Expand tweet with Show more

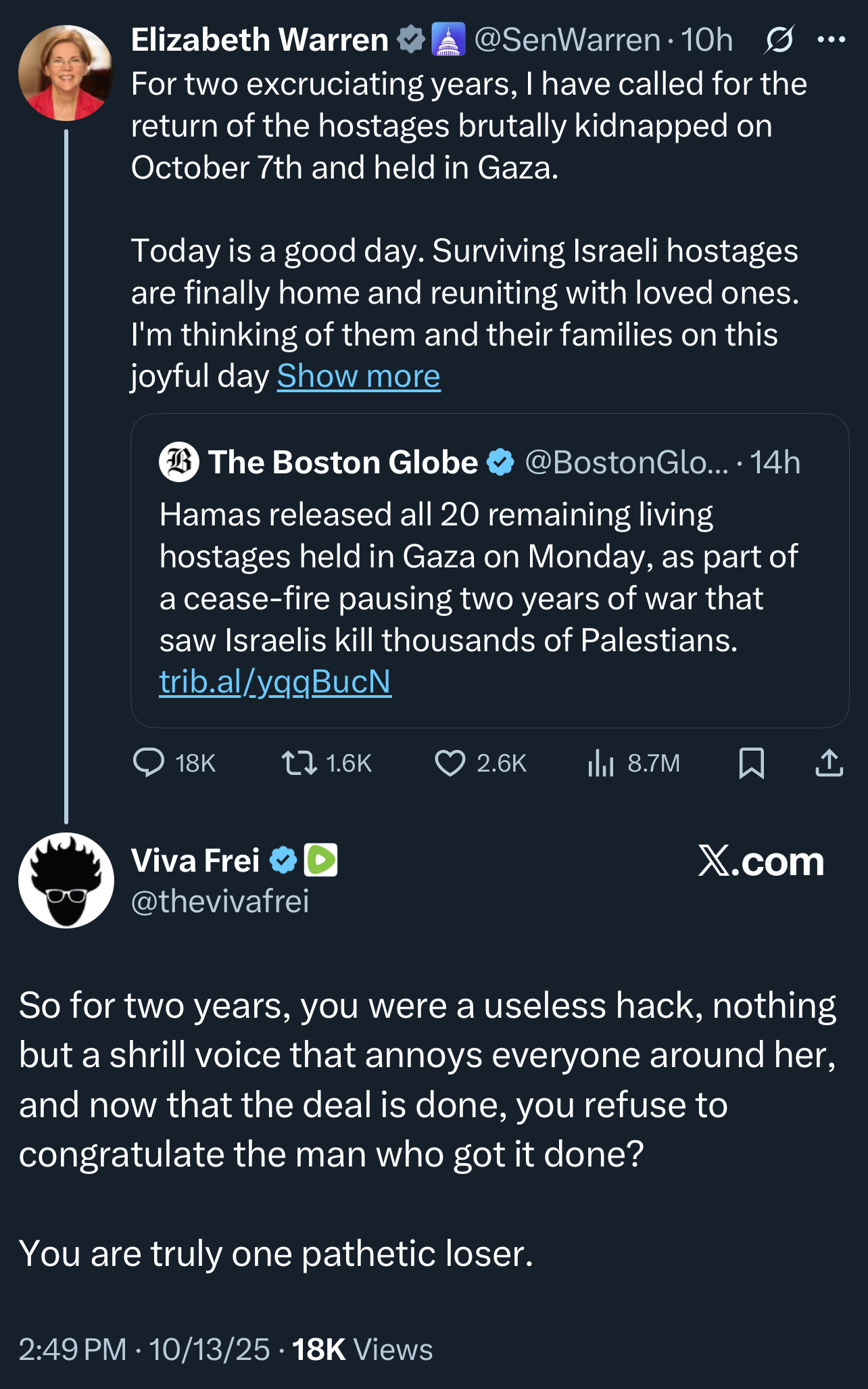point(358,376)
